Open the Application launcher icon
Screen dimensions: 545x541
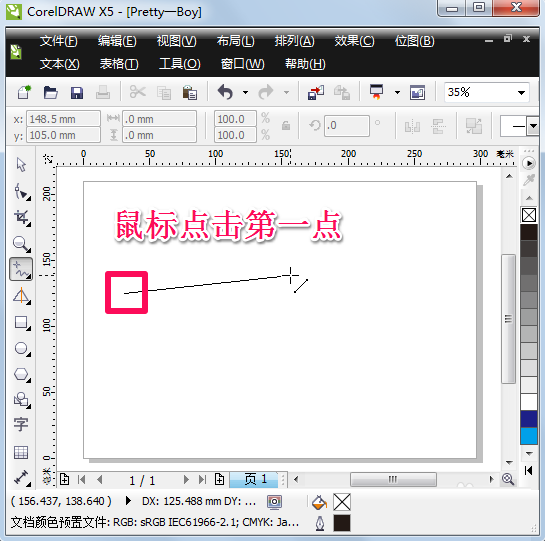click(376, 92)
